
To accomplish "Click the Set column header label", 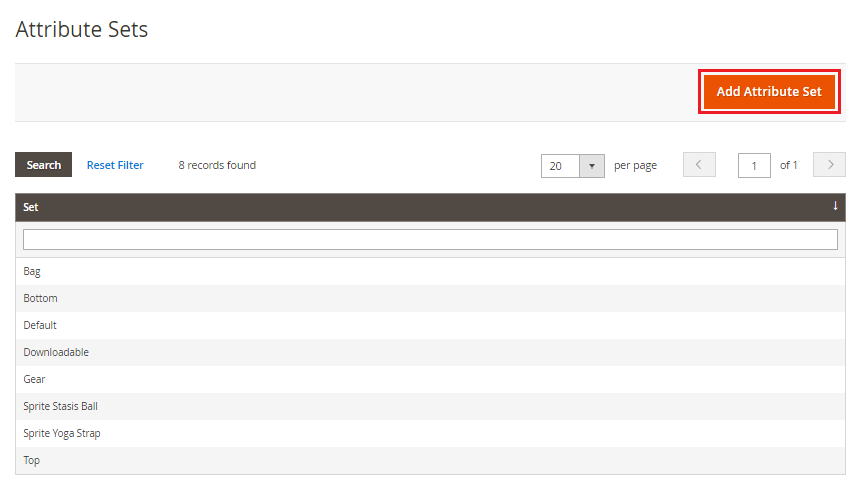I will pos(31,207).
